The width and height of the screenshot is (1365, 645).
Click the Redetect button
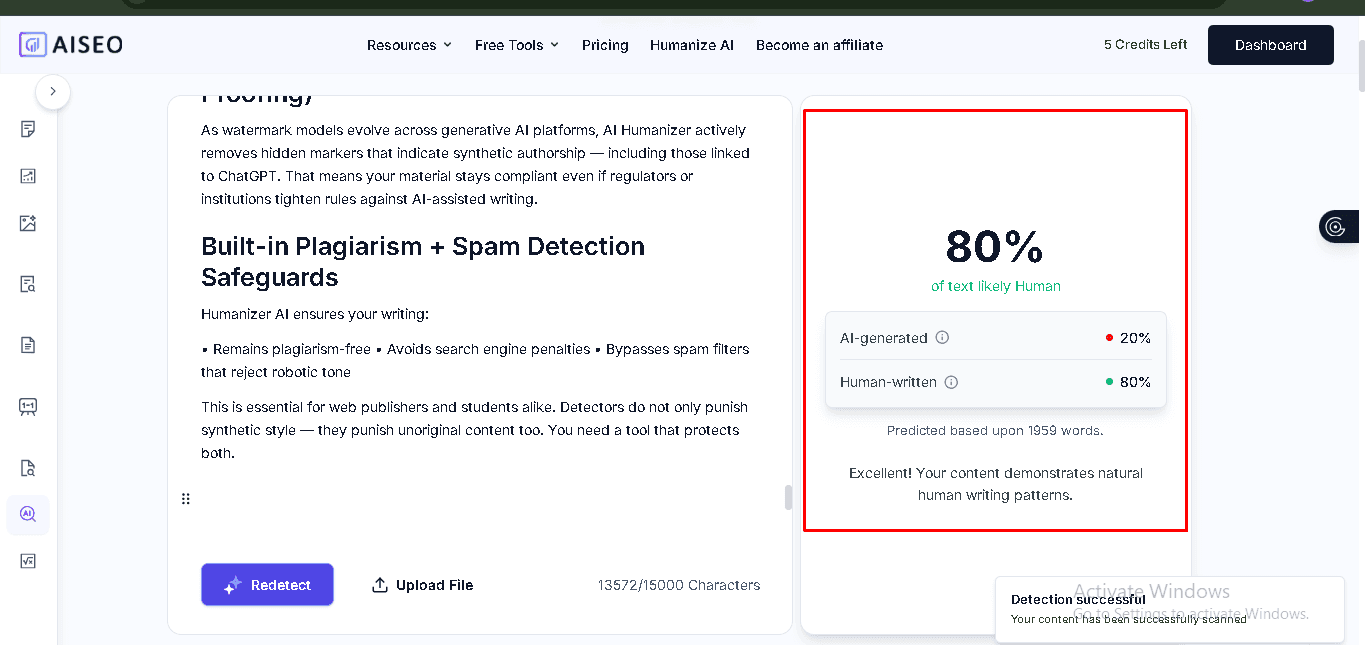pos(267,584)
